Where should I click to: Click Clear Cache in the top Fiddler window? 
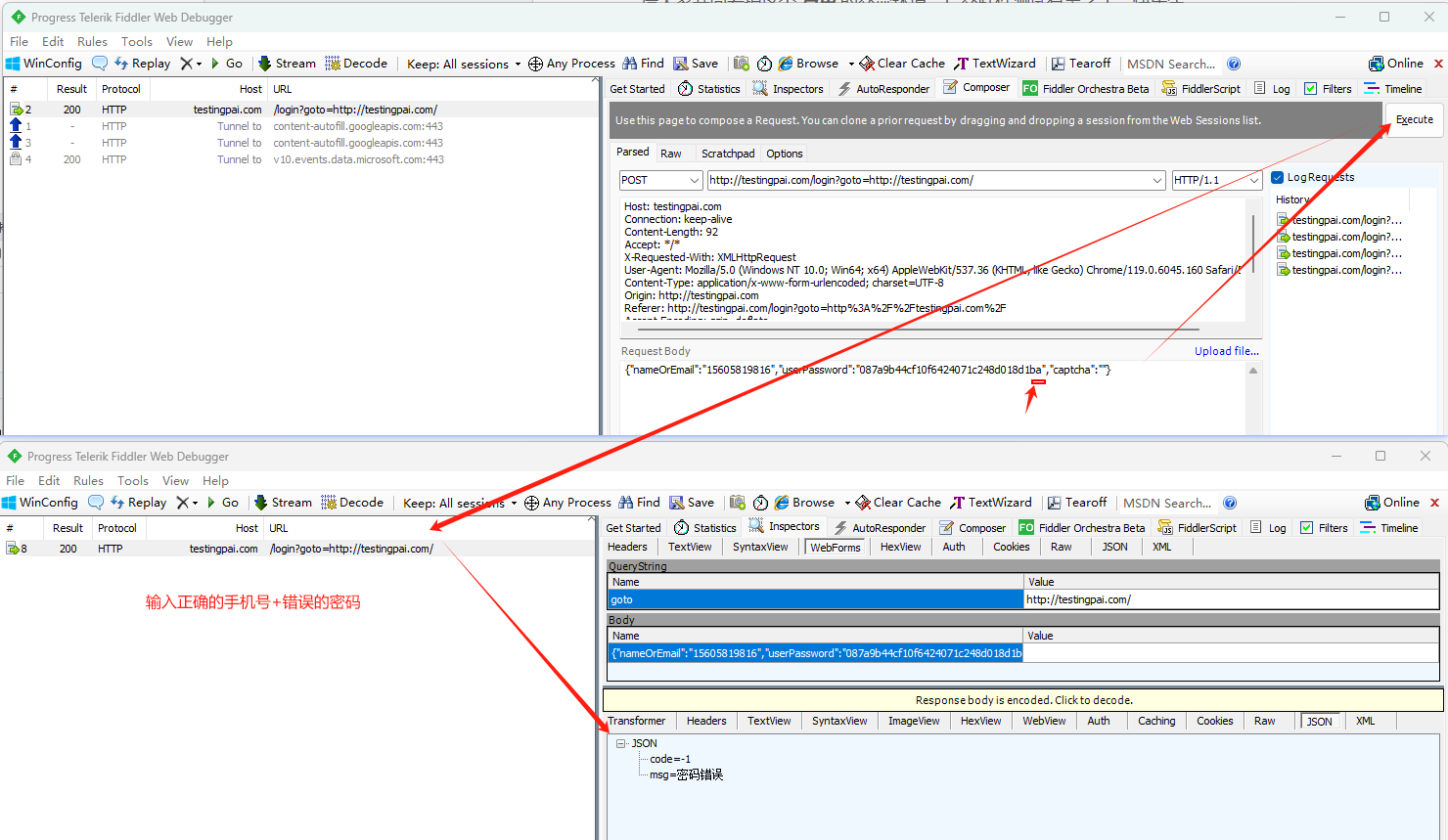click(902, 64)
